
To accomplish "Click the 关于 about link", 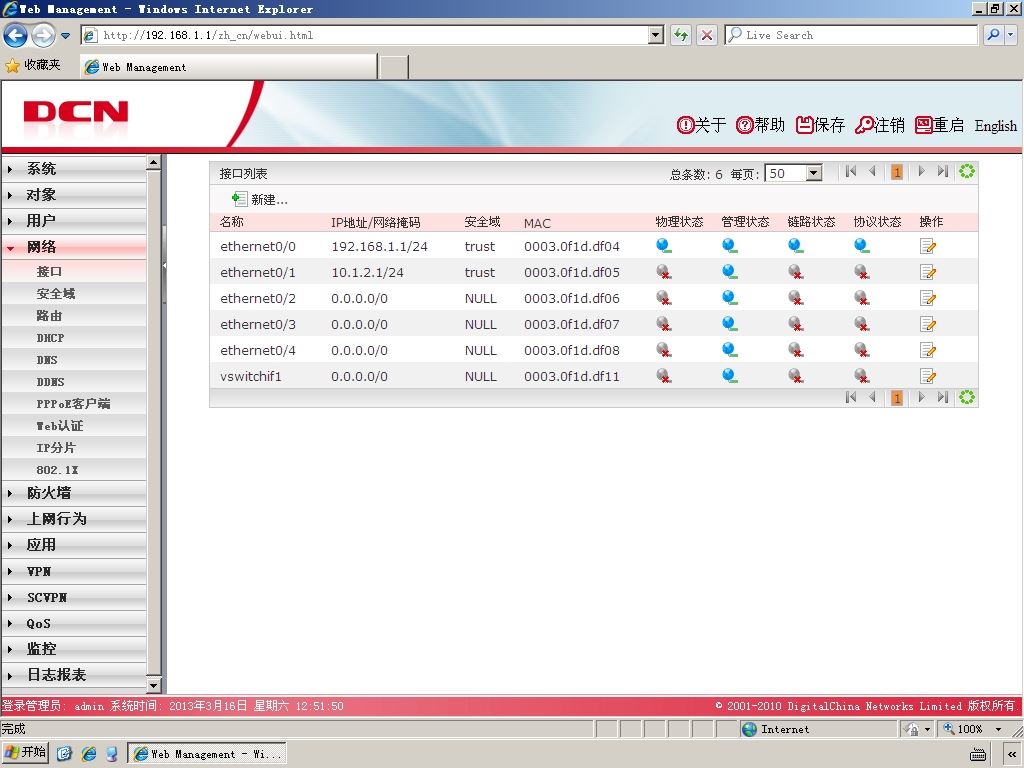I will tap(701, 125).
